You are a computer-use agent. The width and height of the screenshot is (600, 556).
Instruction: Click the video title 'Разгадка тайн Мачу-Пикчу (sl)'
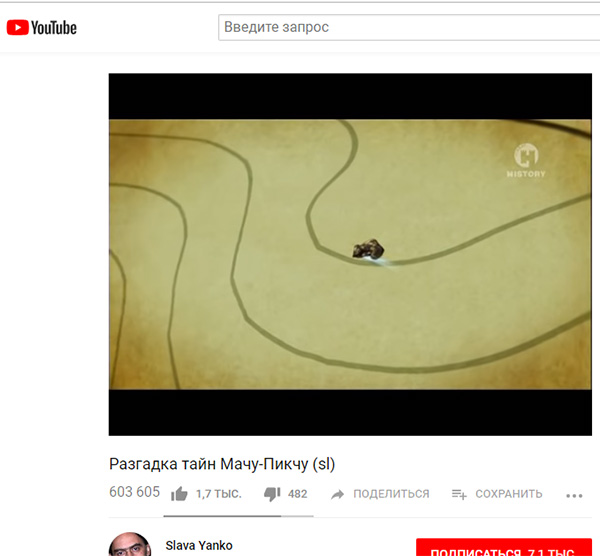222,464
